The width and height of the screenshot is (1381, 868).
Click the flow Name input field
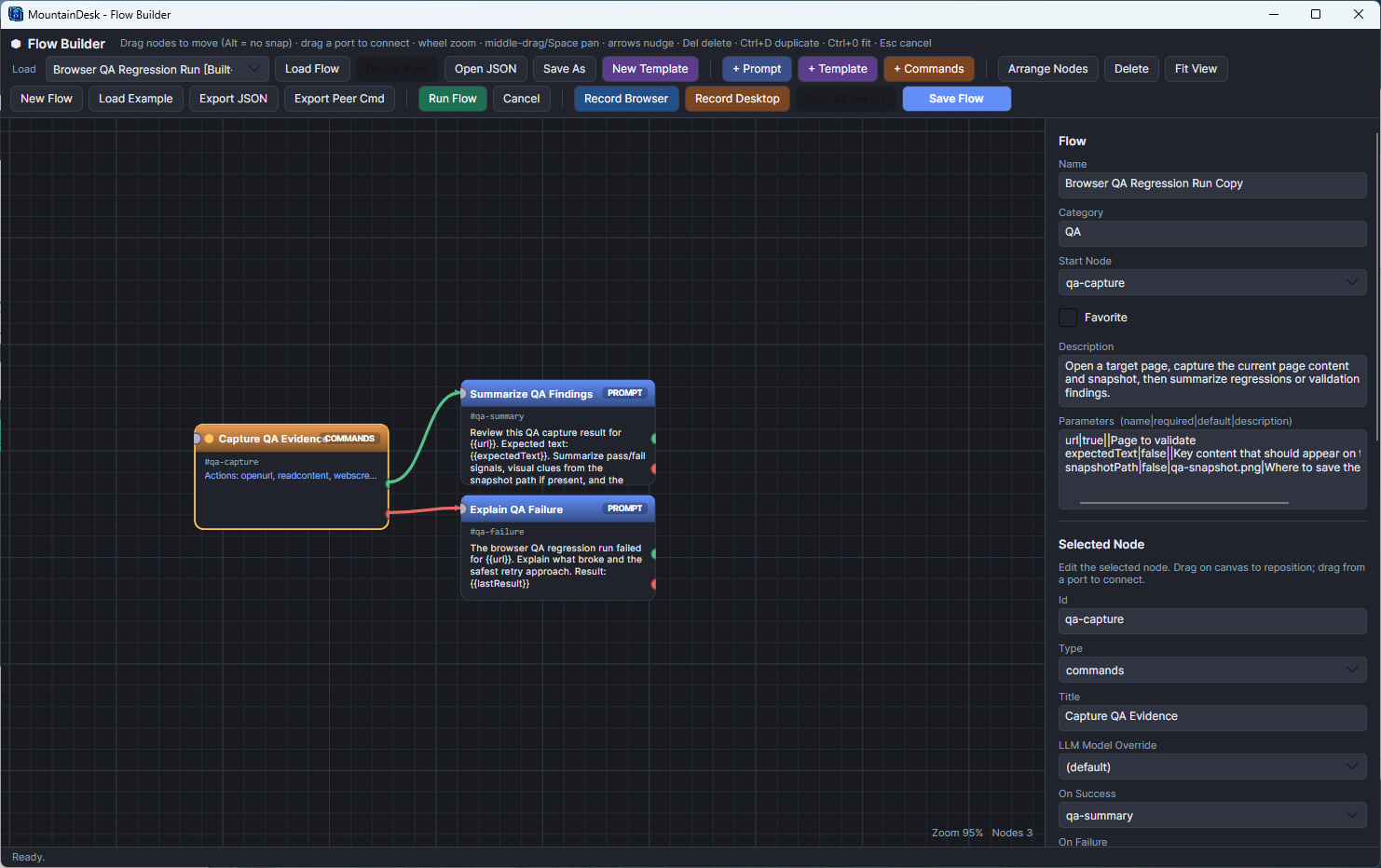coord(1212,184)
